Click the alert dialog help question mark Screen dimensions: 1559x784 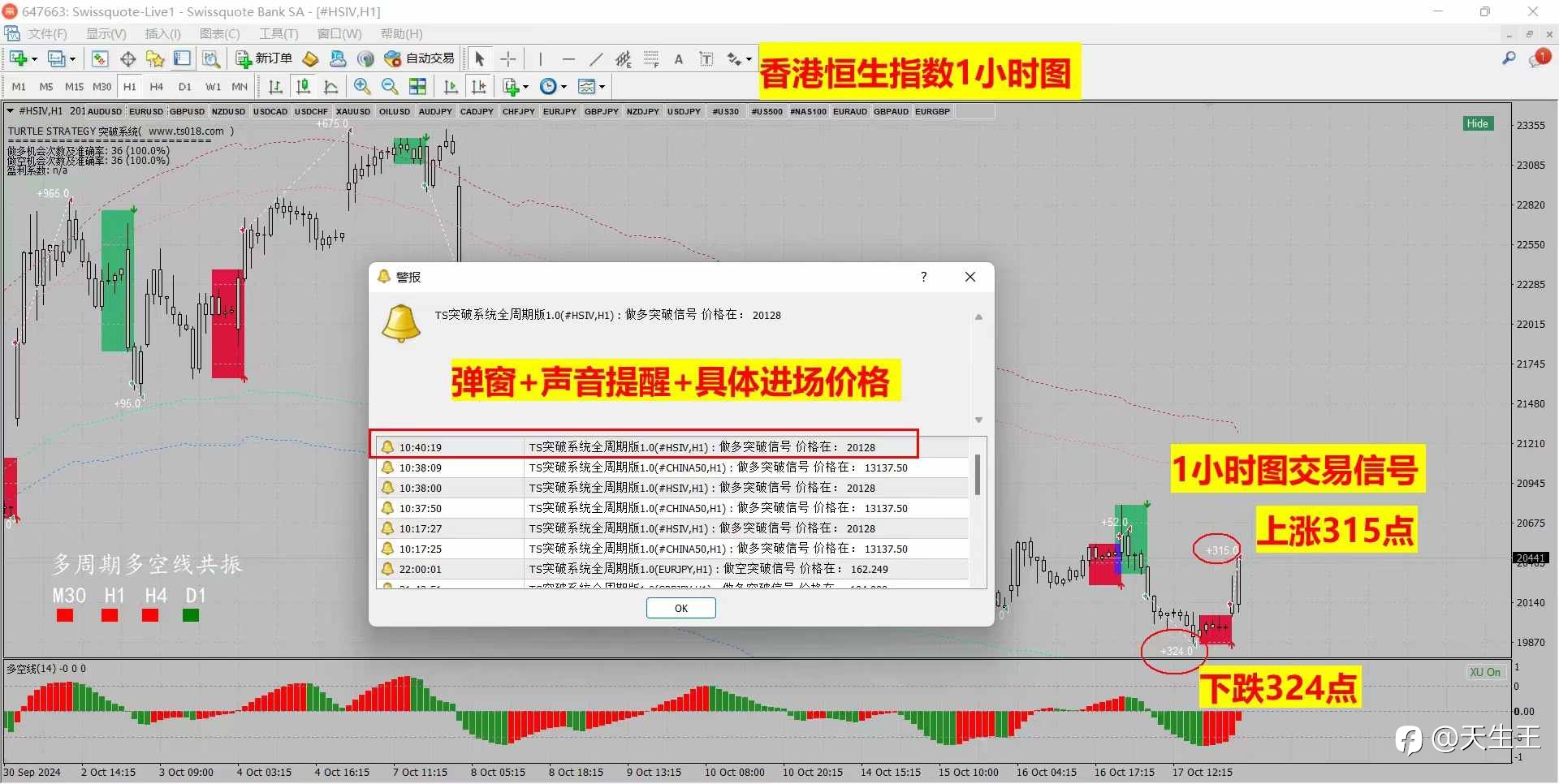tap(923, 277)
